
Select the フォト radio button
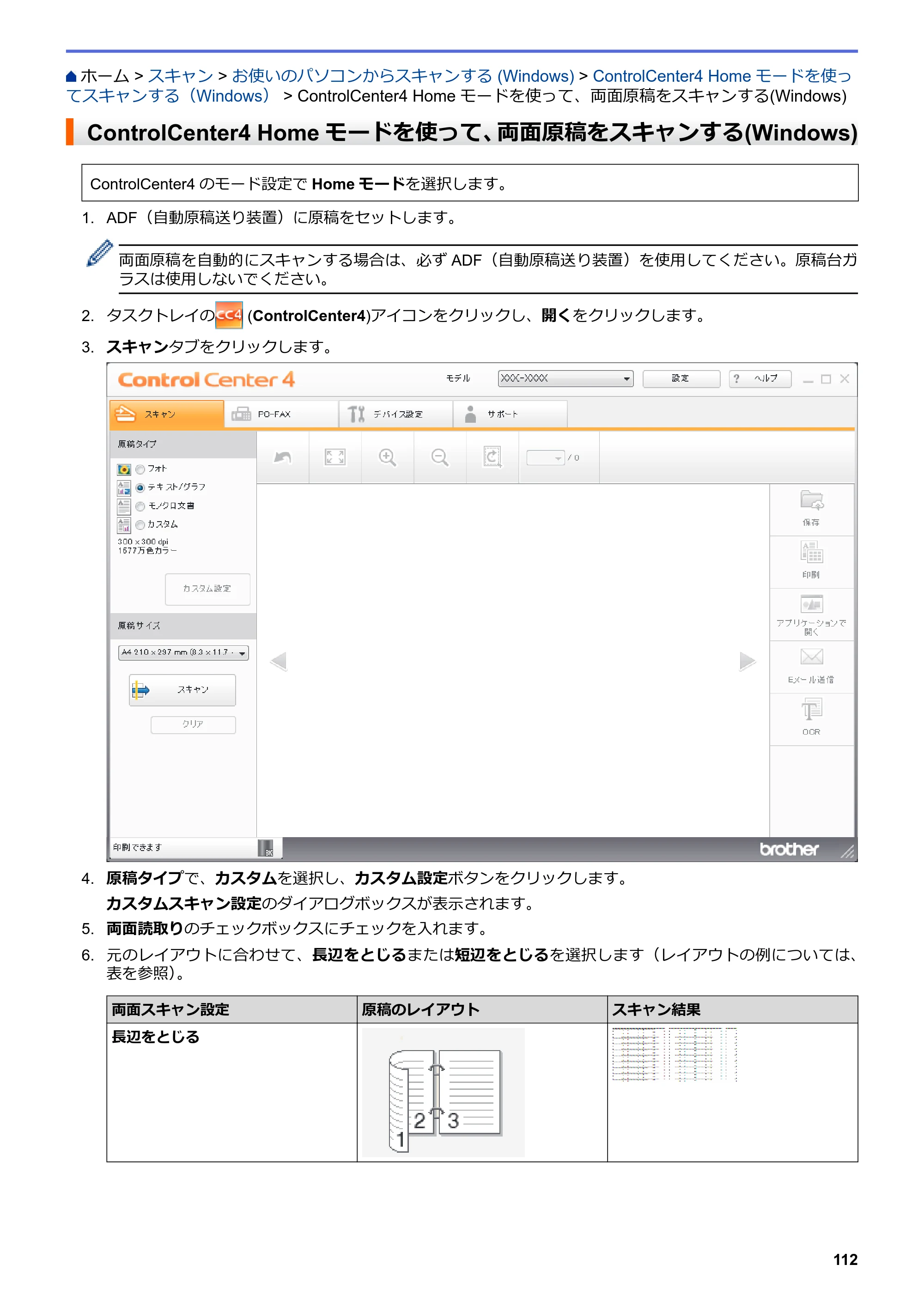point(140,470)
